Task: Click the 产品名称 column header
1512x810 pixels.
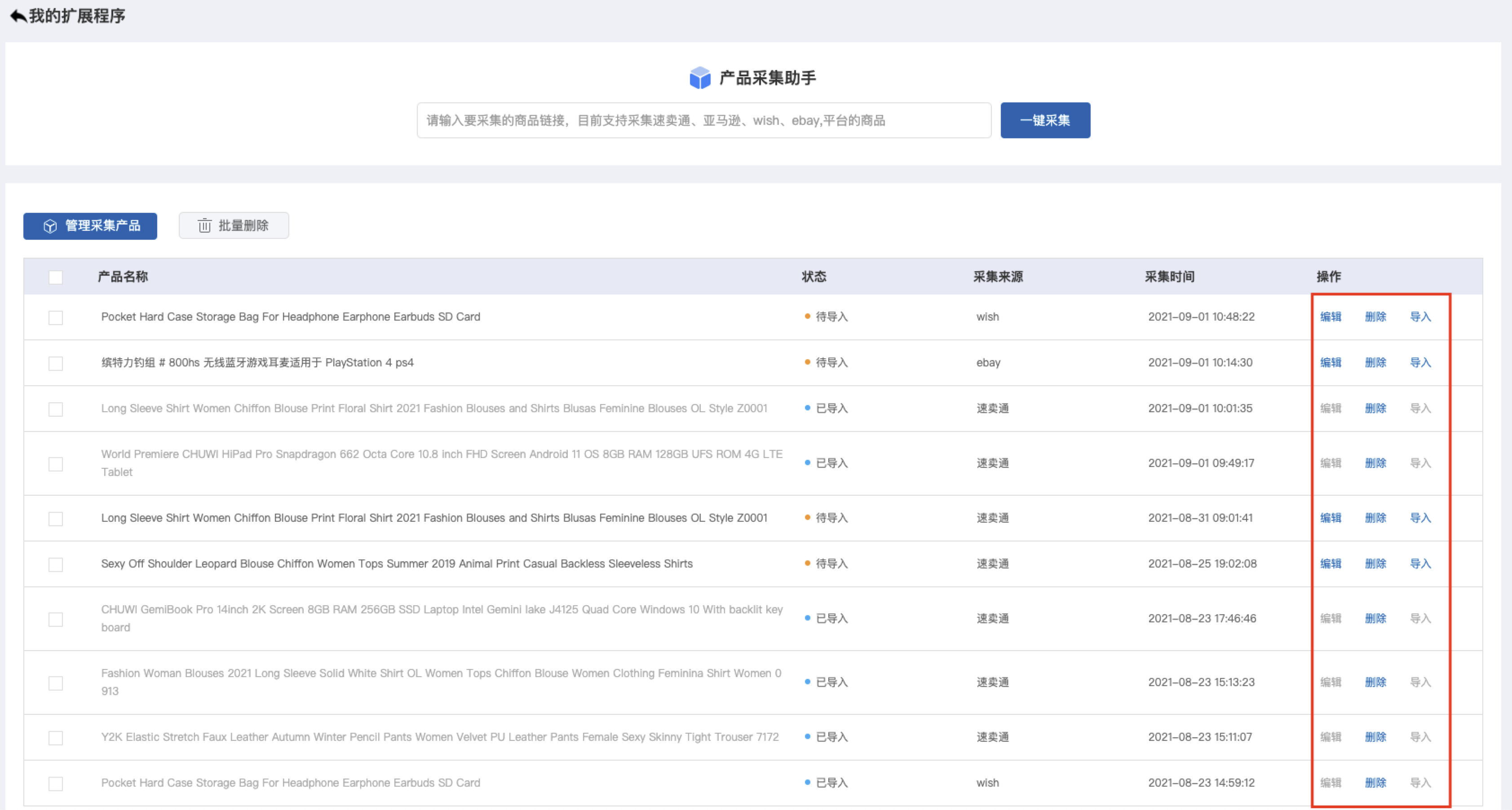Action: pyautogui.click(x=123, y=277)
